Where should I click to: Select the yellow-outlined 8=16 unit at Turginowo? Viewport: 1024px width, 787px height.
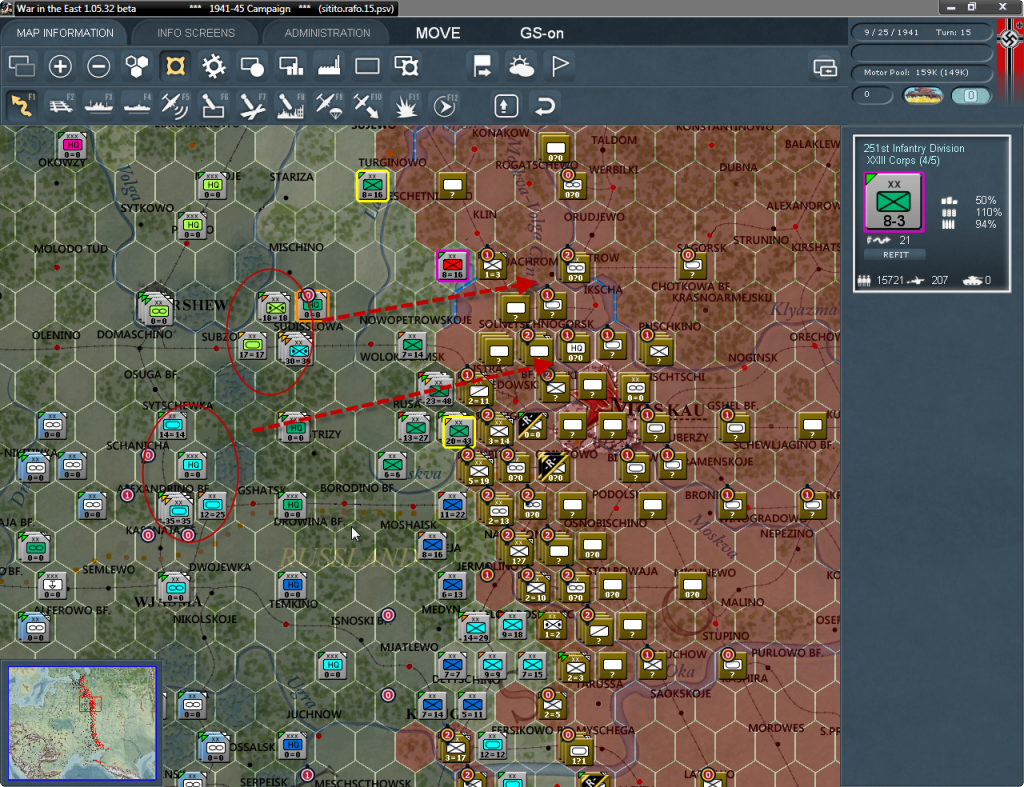click(373, 186)
